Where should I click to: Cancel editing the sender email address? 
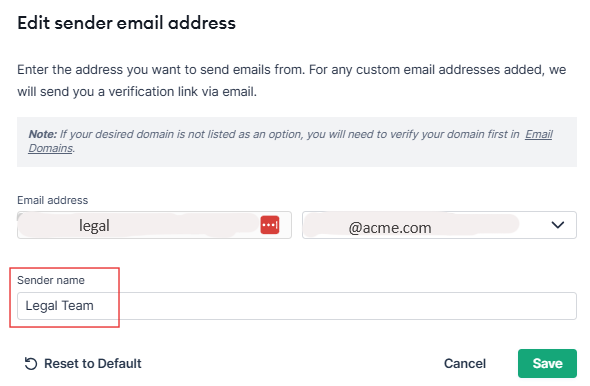point(465,364)
